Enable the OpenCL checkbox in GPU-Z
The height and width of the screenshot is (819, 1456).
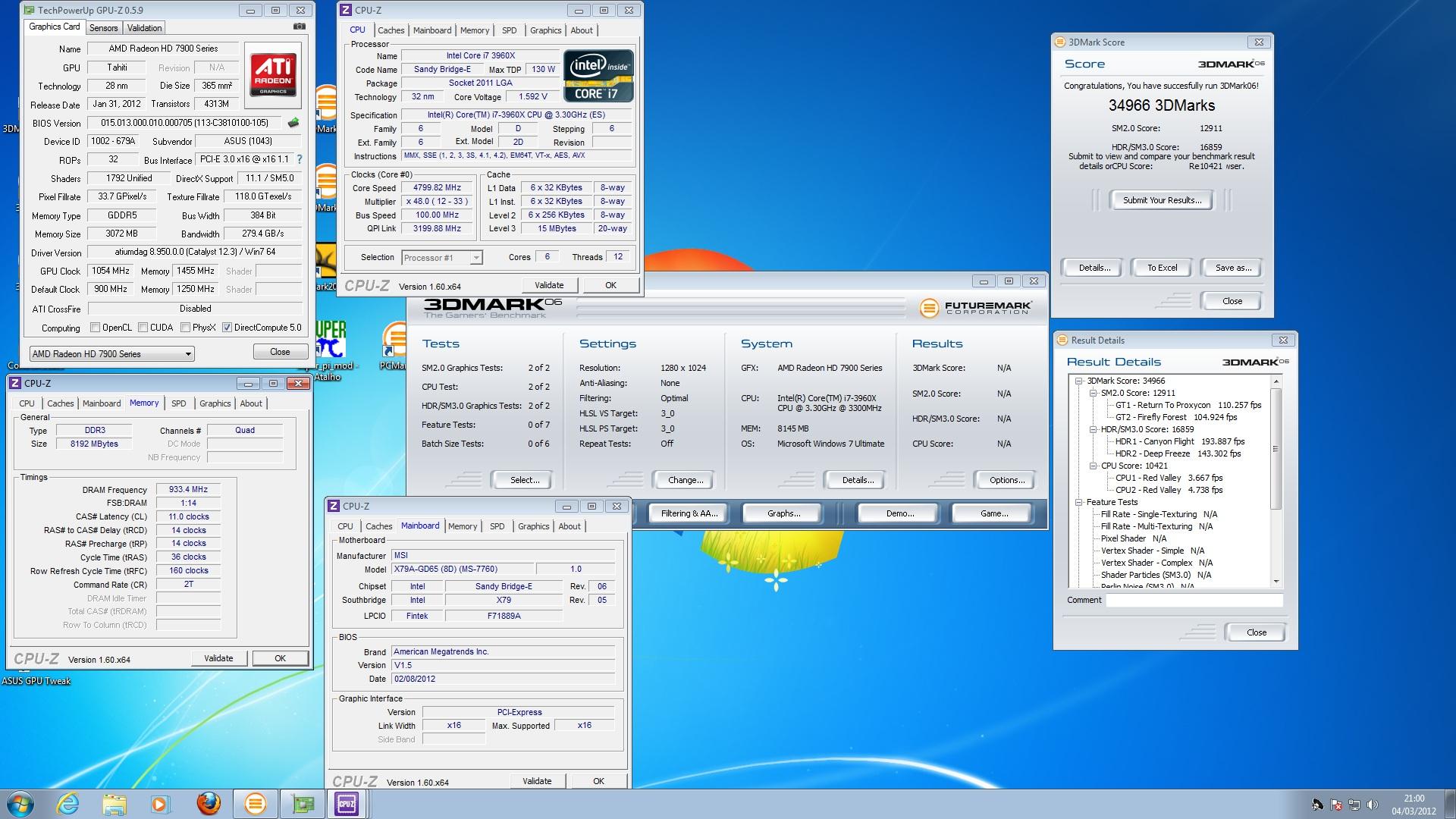coord(95,328)
